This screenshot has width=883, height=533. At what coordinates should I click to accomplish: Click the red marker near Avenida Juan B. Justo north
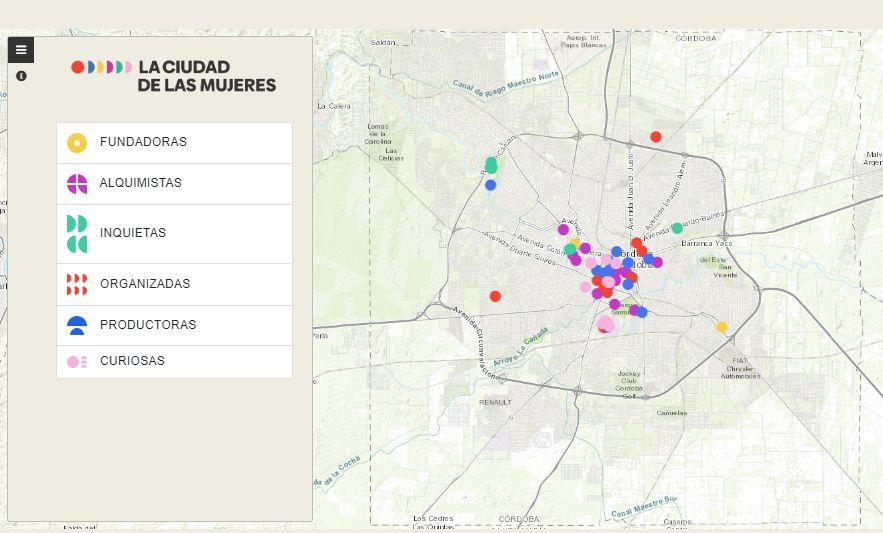[655, 137]
